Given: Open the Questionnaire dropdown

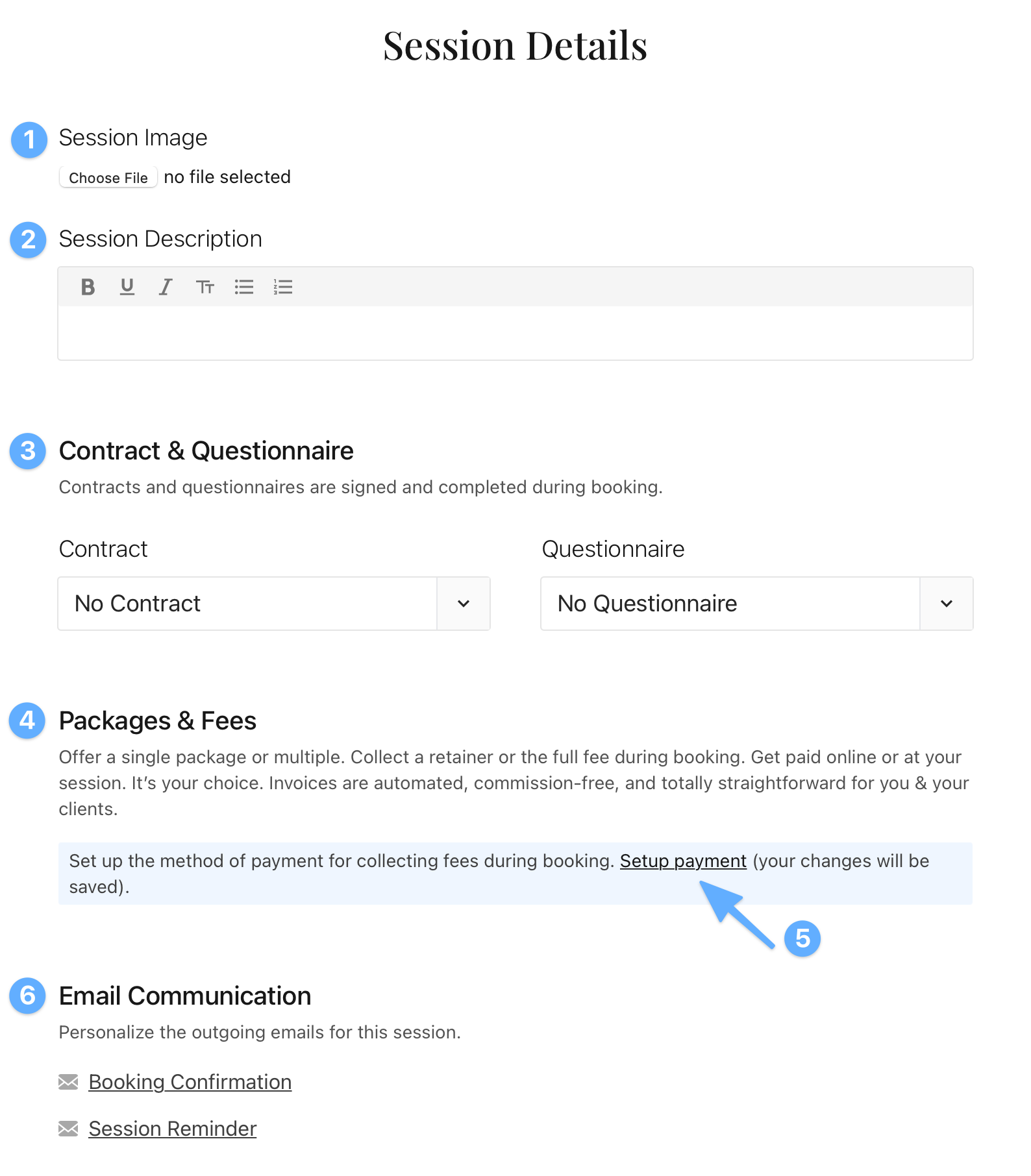Looking at the screenshot, I should click(757, 604).
